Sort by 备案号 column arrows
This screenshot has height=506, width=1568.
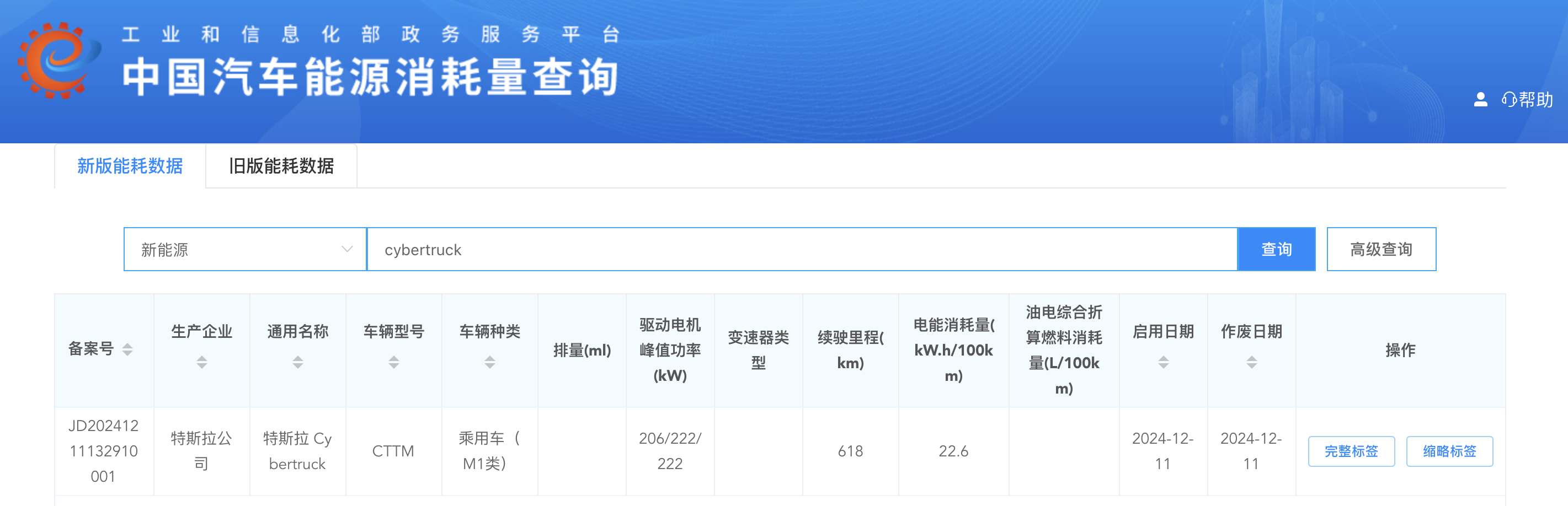point(127,349)
